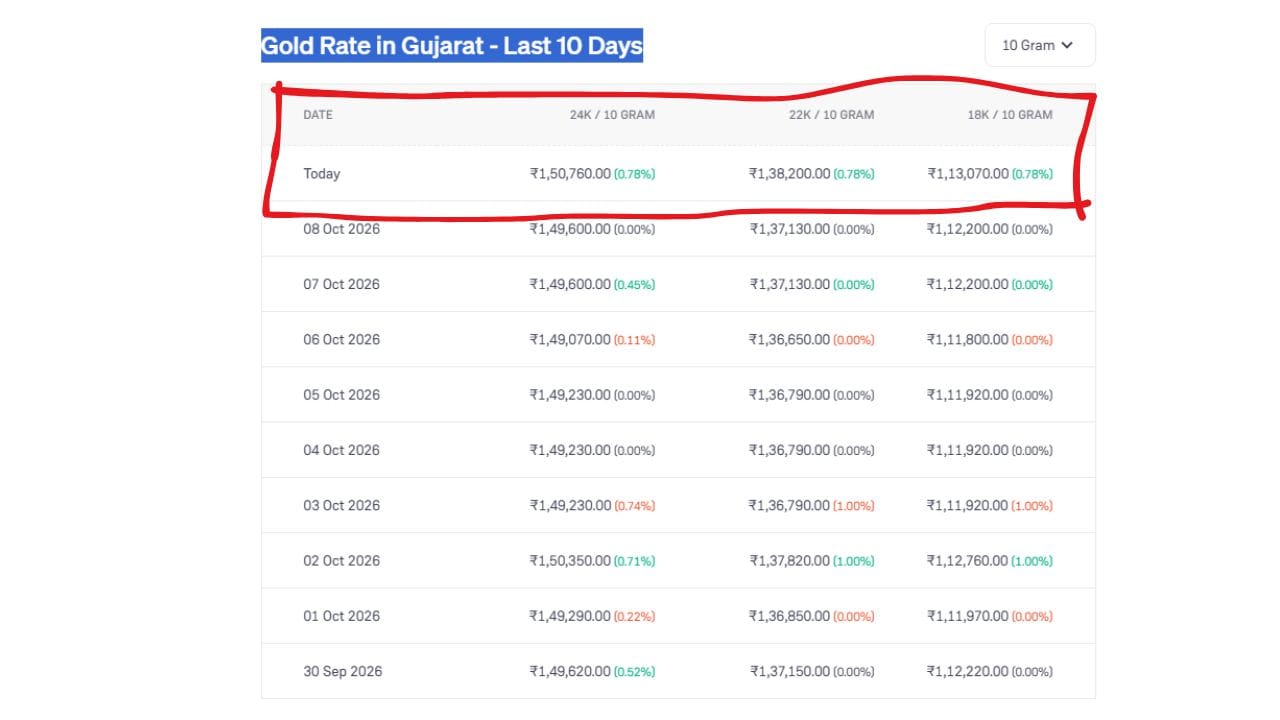This screenshot has width=1280, height=720.
Task: Click the 24K price ₹1,49,070.00
Action: coord(570,340)
